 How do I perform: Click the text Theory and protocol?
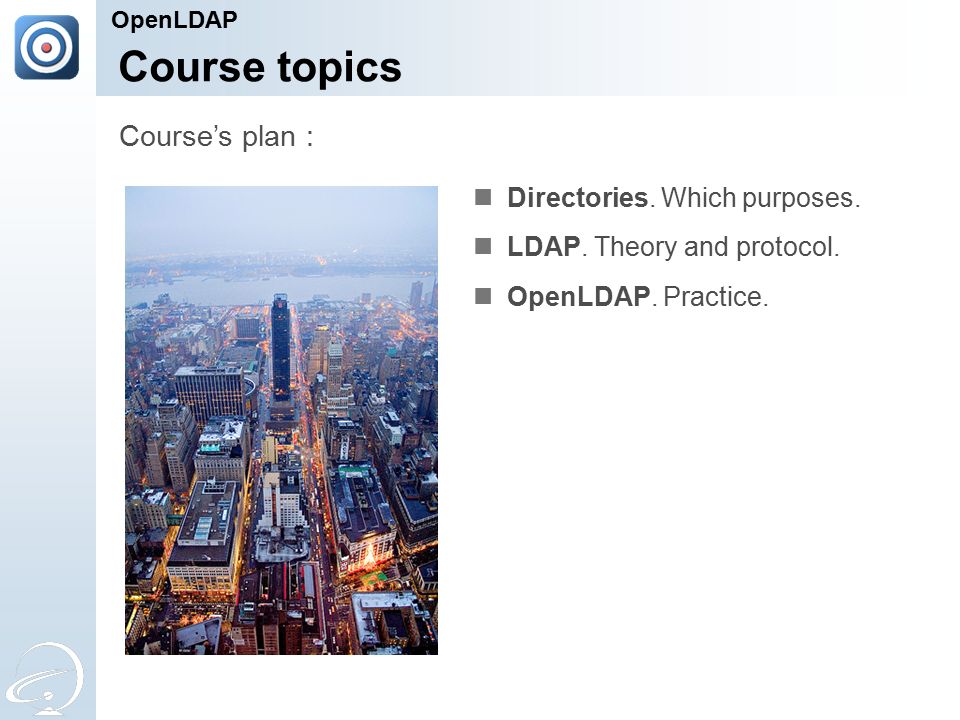click(716, 247)
